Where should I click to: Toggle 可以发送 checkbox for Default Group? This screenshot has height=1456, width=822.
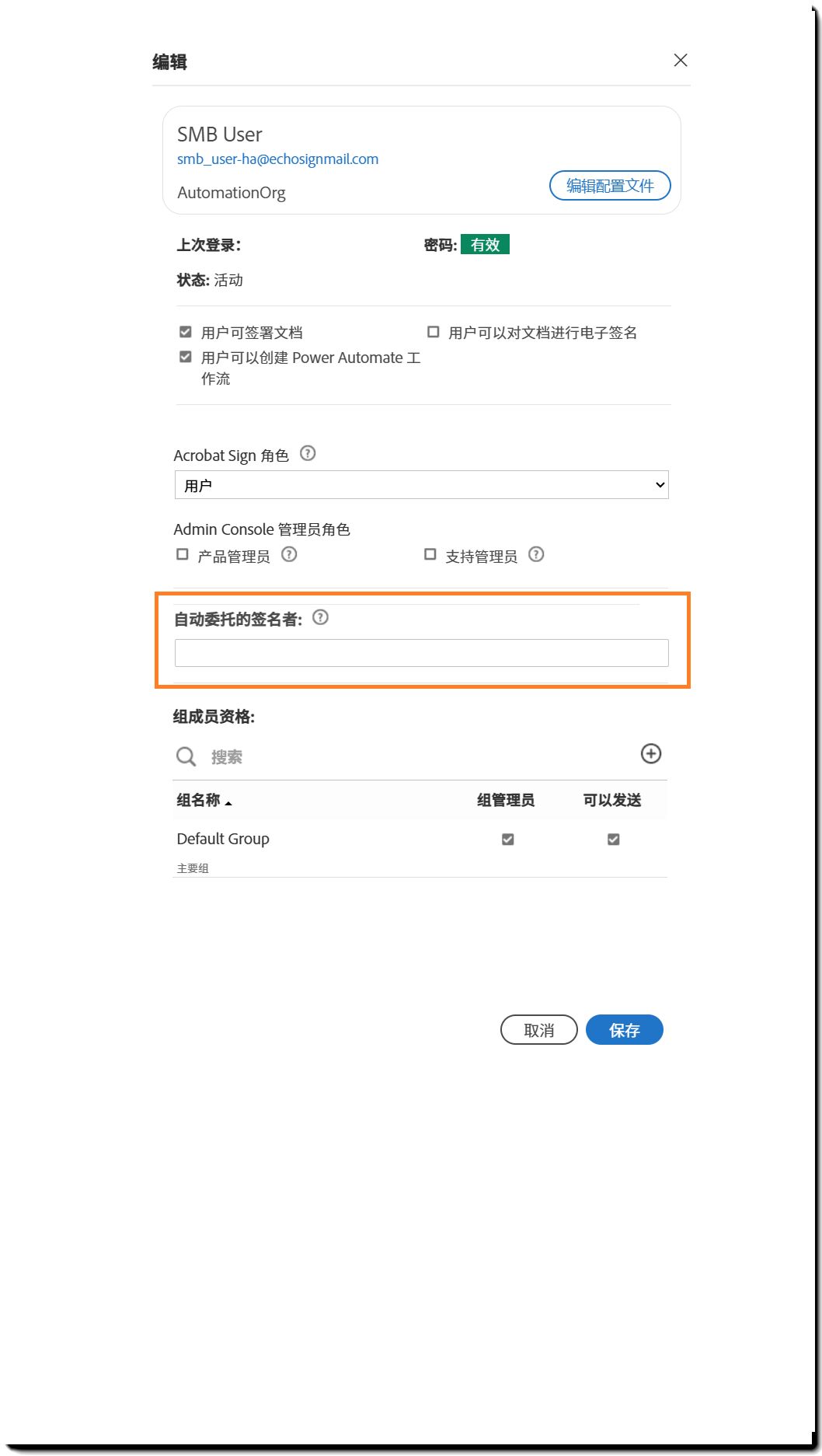coord(614,840)
